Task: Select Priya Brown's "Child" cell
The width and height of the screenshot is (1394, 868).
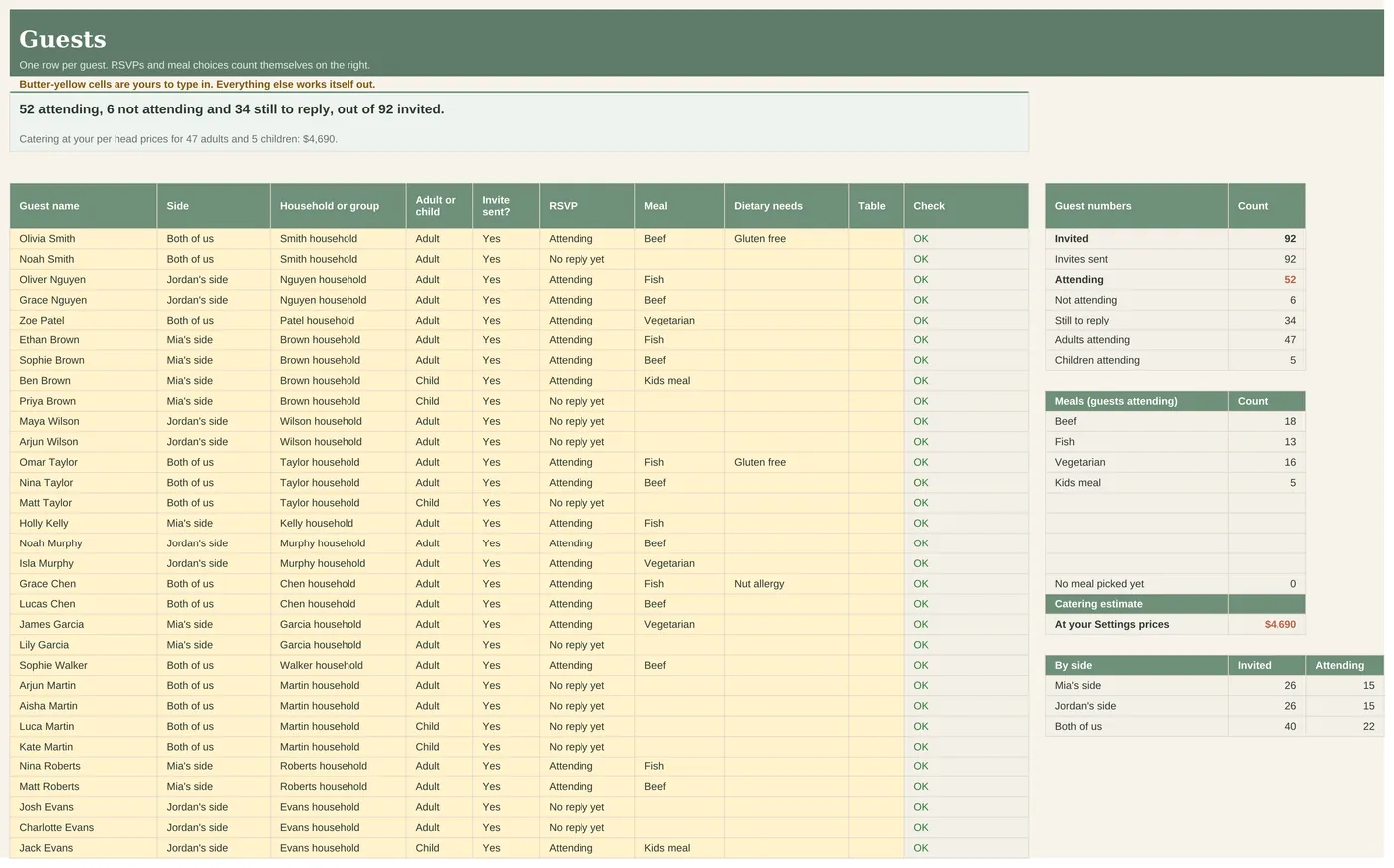Action: (x=439, y=401)
